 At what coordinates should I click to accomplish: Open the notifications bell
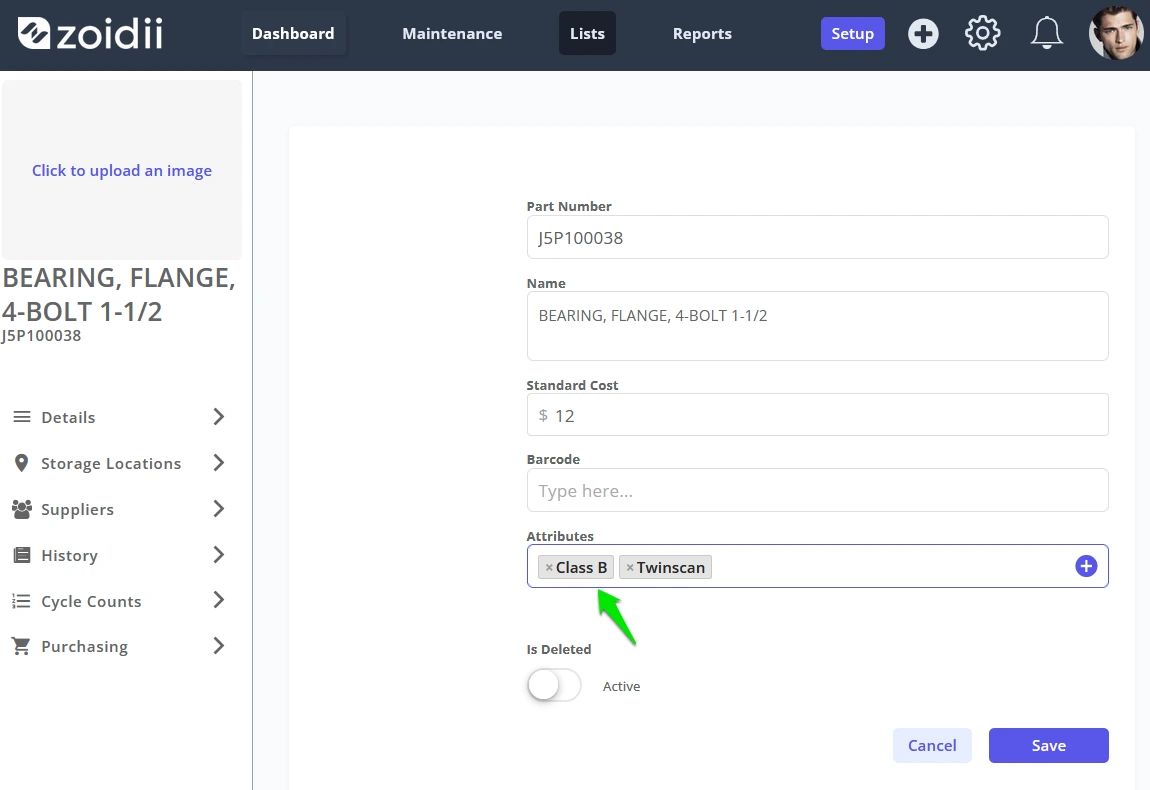[1047, 33]
